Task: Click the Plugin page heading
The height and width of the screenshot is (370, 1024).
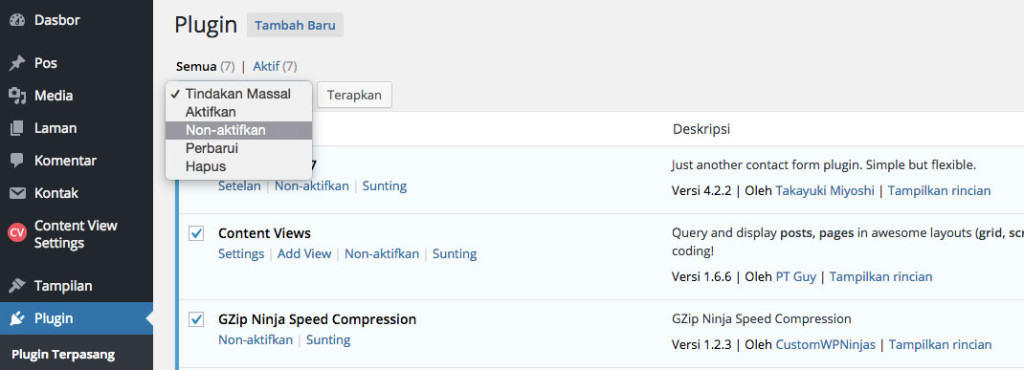Action: click(206, 25)
